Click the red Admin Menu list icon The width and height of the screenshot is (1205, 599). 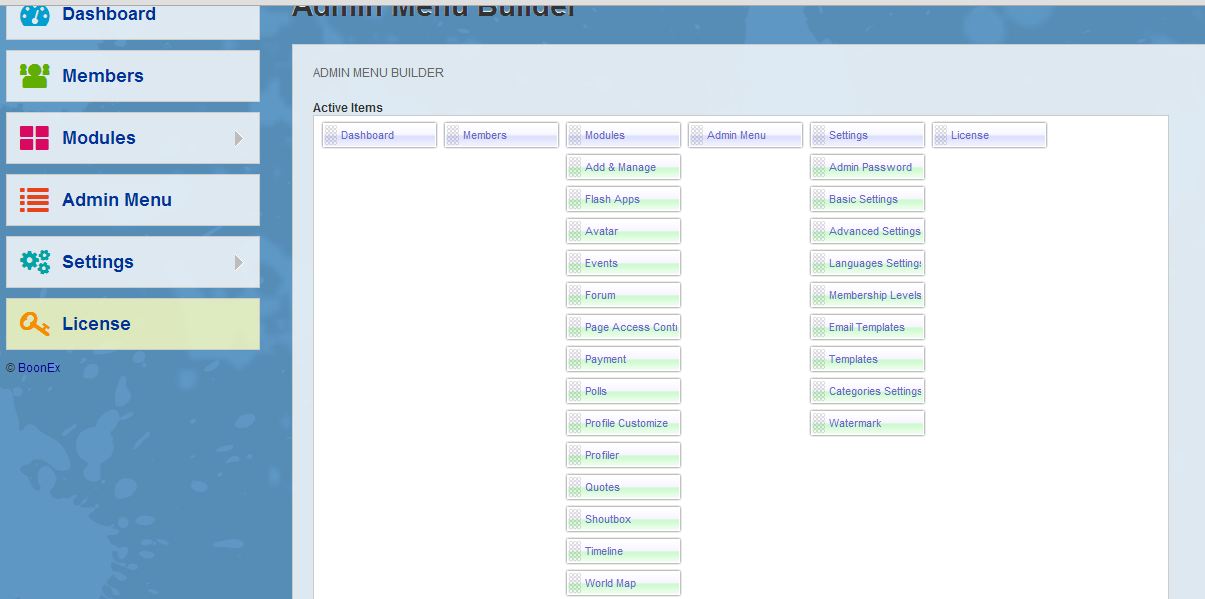tap(34, 200)
